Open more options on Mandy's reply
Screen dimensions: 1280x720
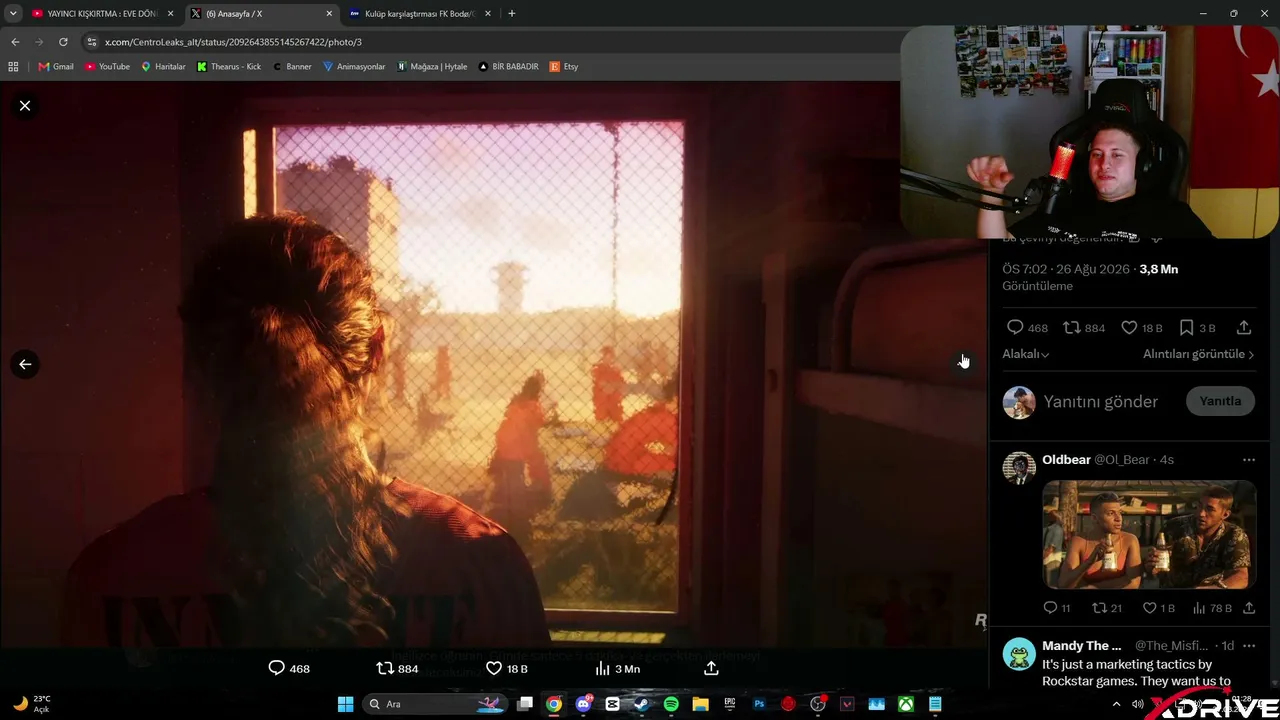click(x=1248, y=646)
